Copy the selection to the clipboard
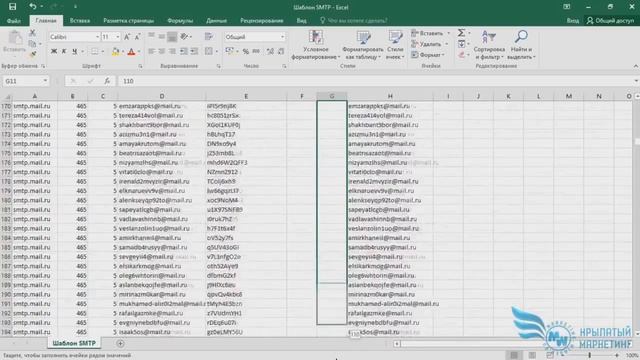The image size is (640, 360). click(33, 43)
